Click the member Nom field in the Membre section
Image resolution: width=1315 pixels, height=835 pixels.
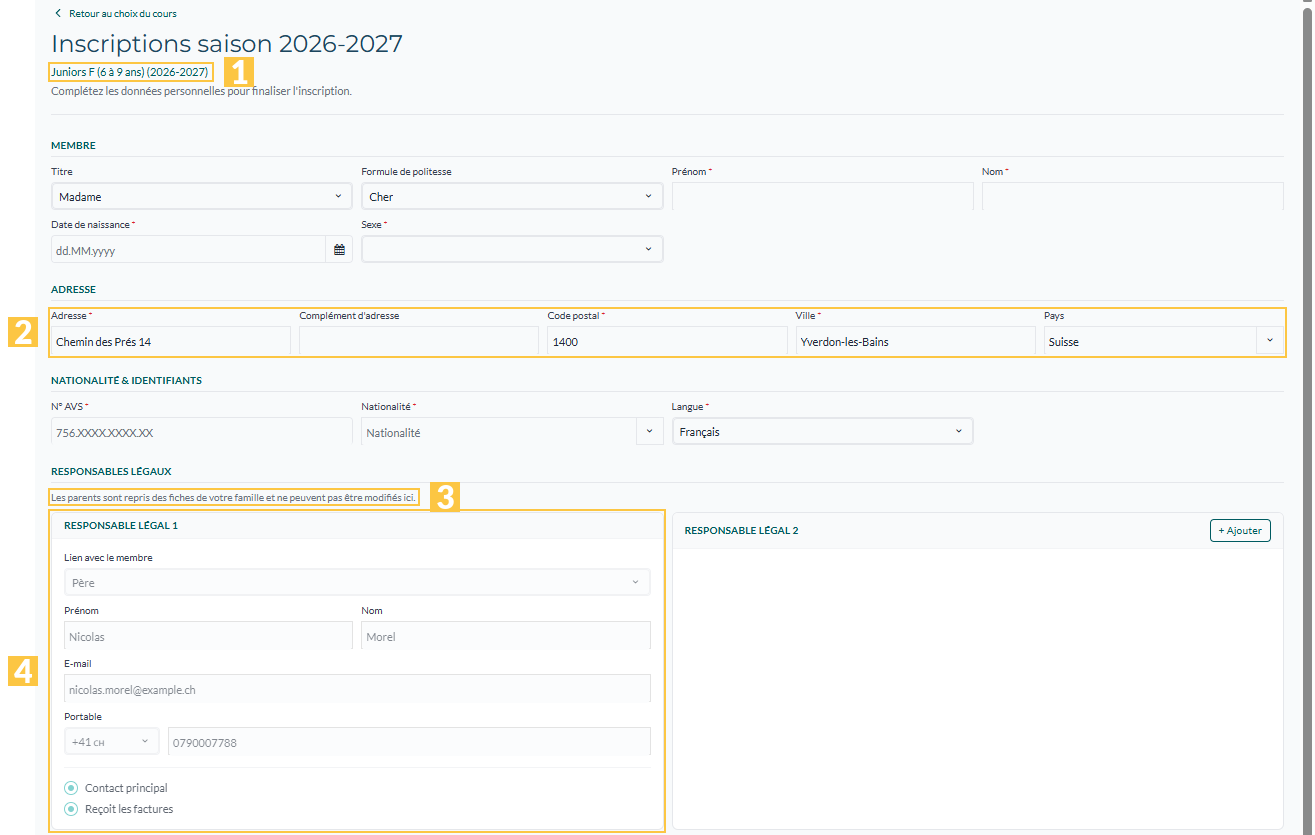click(x=1133, y=197)
